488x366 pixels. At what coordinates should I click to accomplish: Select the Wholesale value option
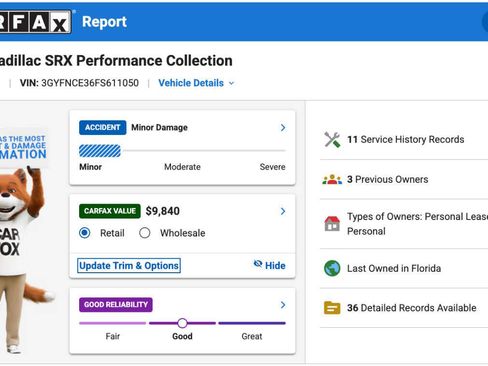[145, 233]
